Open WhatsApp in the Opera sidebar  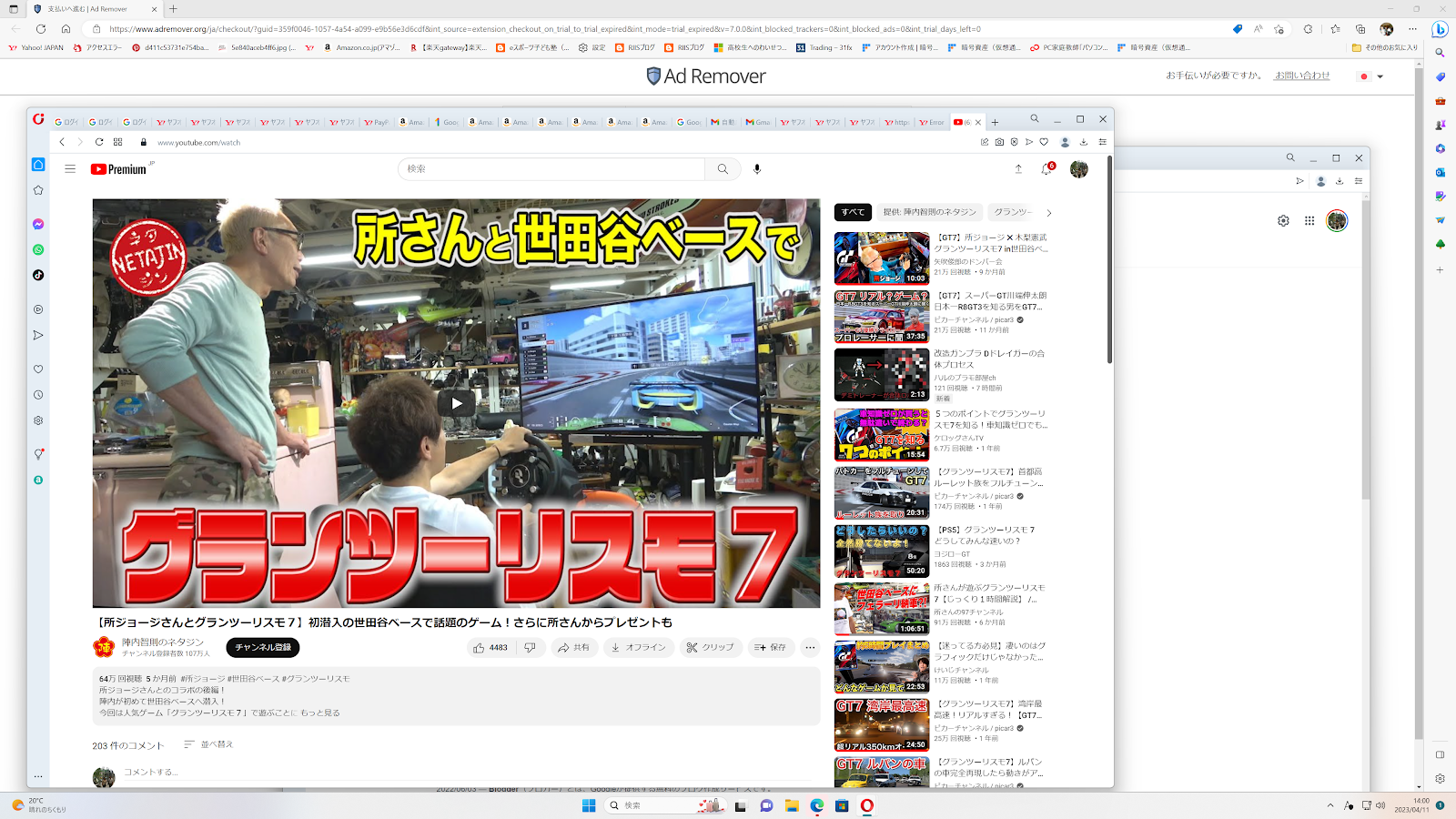click(x=38, y=249)
